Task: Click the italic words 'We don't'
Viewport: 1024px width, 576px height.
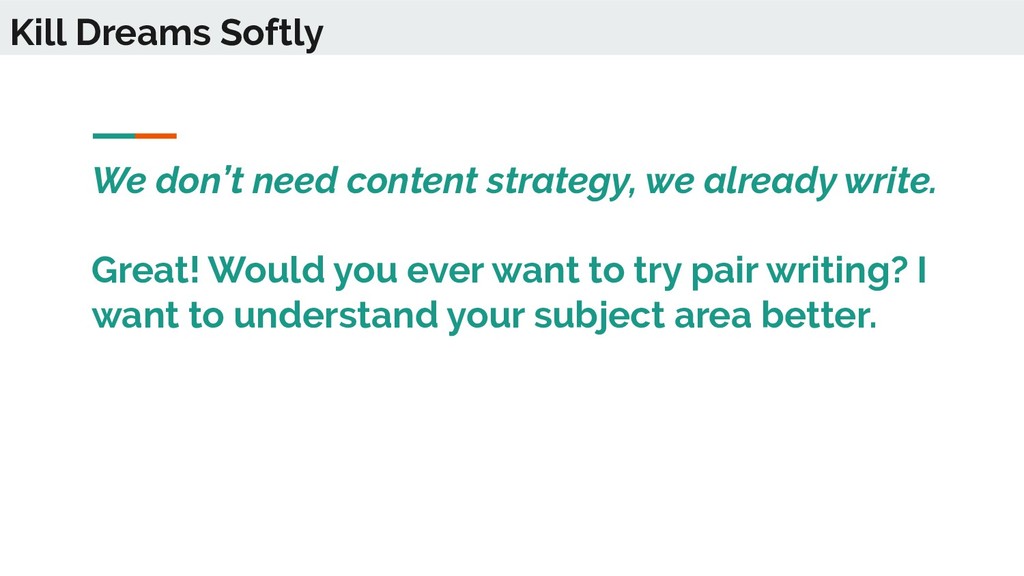Action: coord(168,181)
